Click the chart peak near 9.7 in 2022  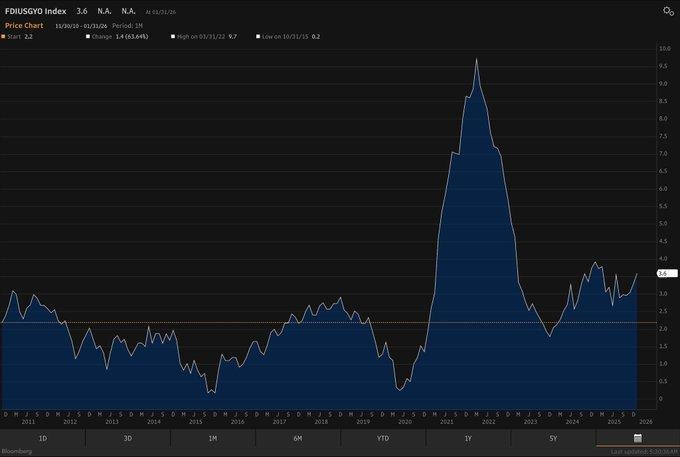[476, 59]
